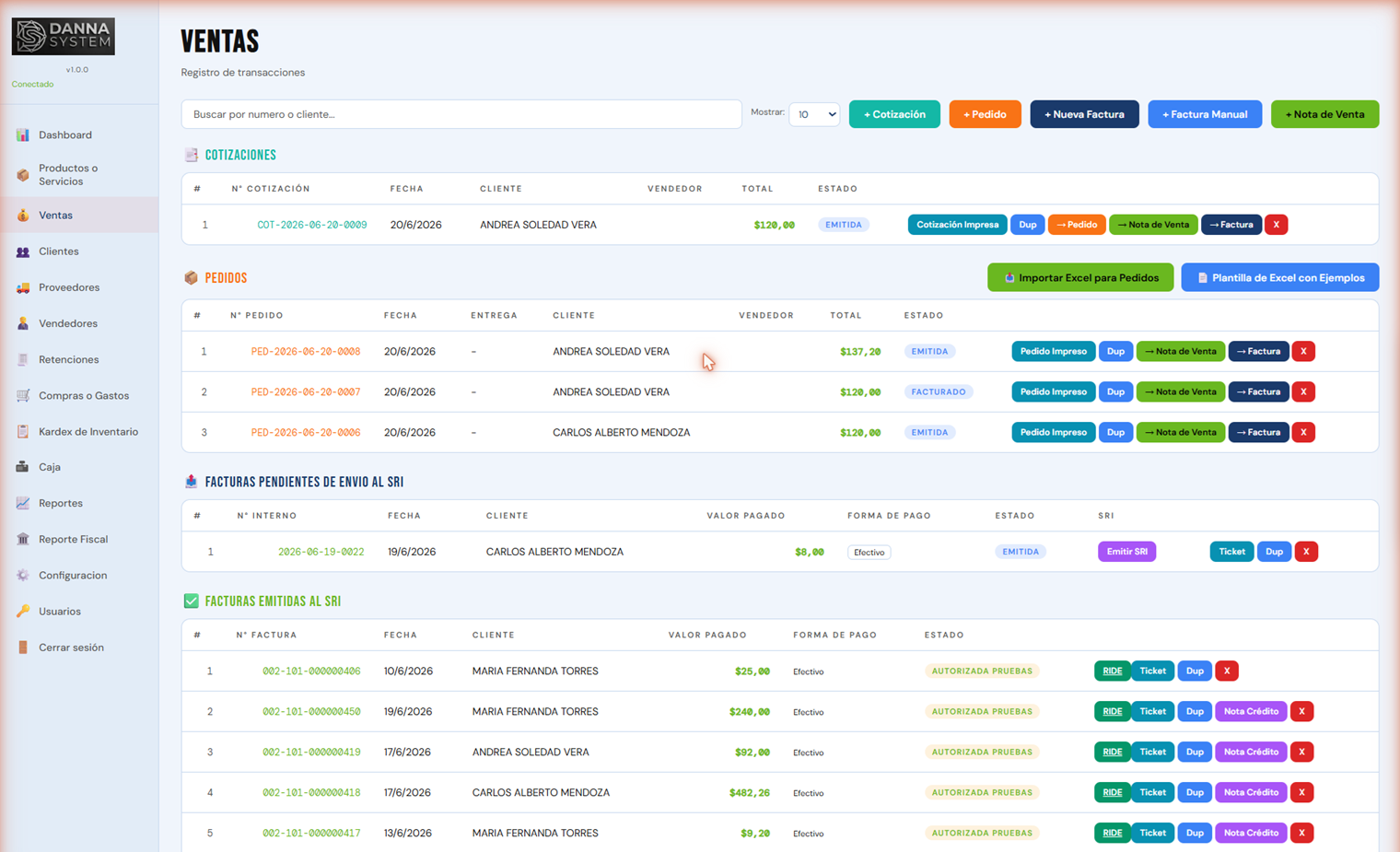This screenshot has height=852, width=1400.
Task: Click the Productos o Servicios box icon
Action: [23, 175]
